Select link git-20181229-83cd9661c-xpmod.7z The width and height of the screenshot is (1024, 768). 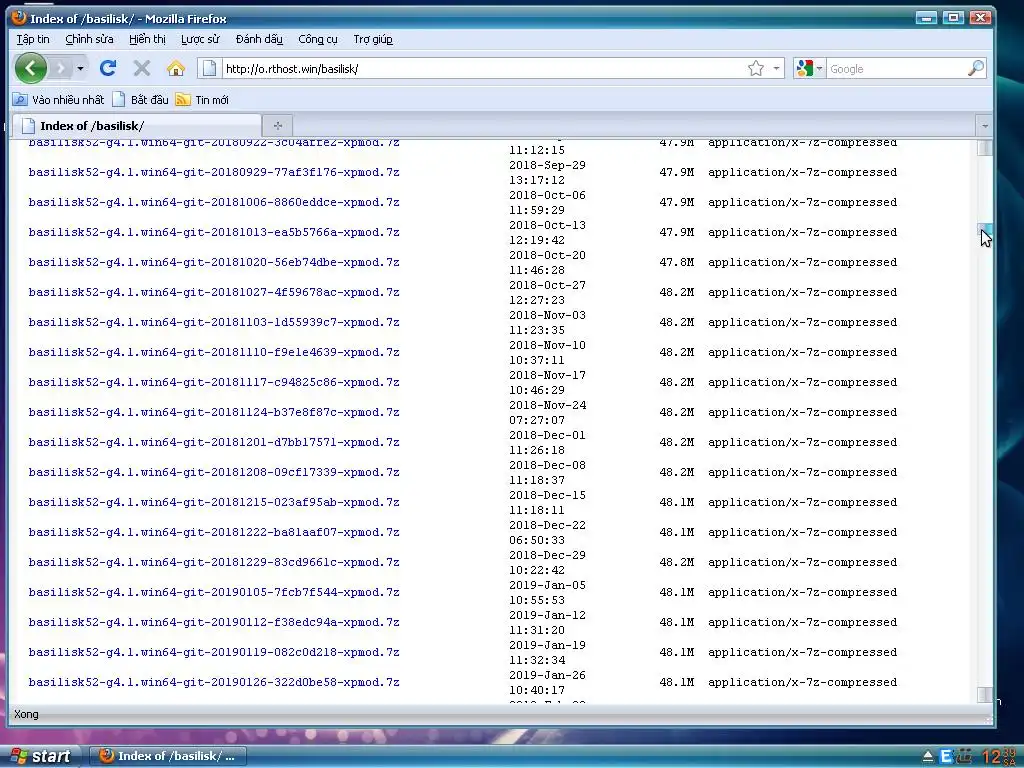(x=214, y=563)
